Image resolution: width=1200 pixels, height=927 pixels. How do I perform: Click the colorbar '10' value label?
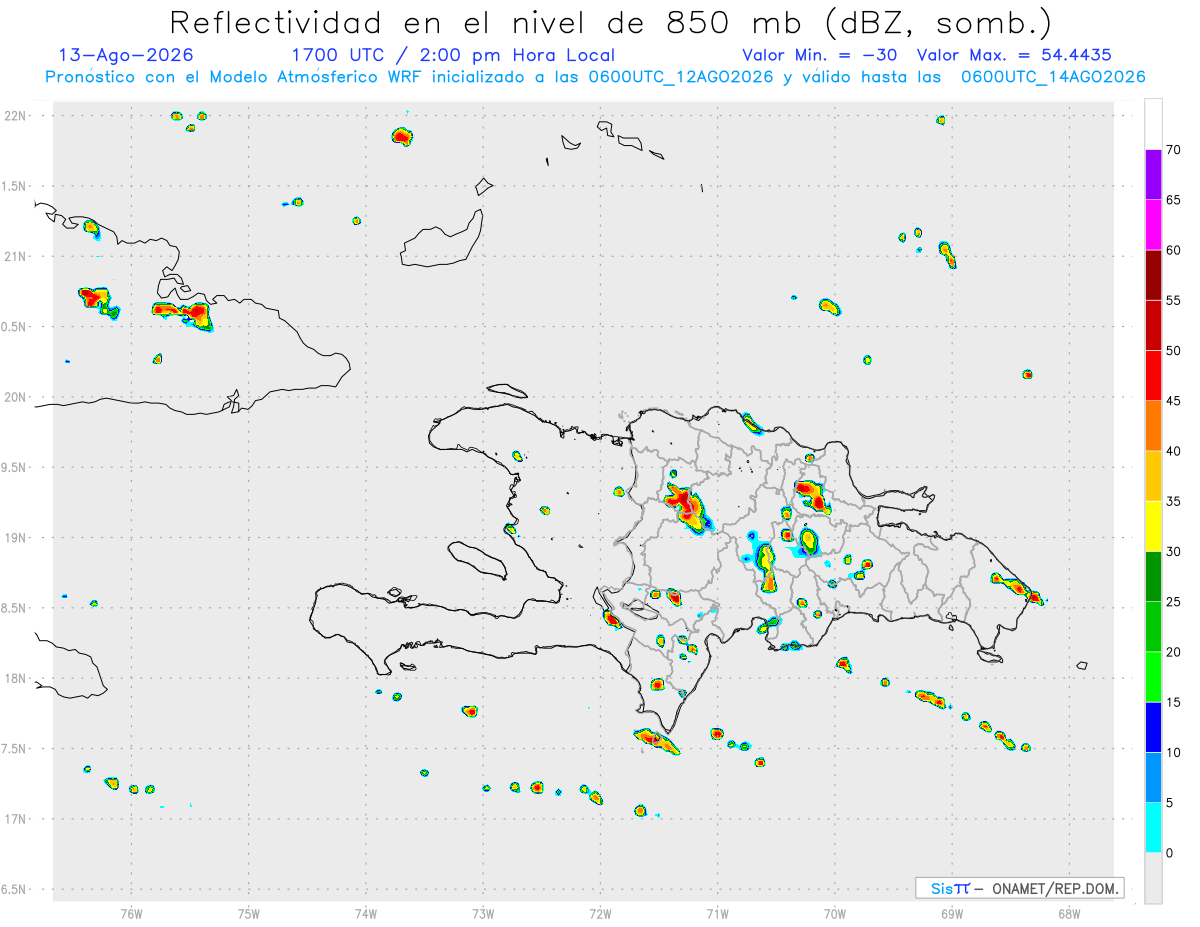point(1174,752)
